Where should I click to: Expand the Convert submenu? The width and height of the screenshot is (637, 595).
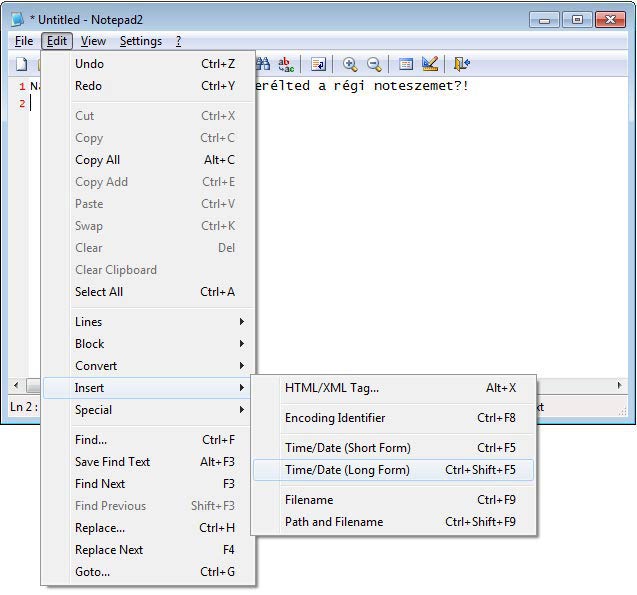pyautogui.click(x=149, y=366)
